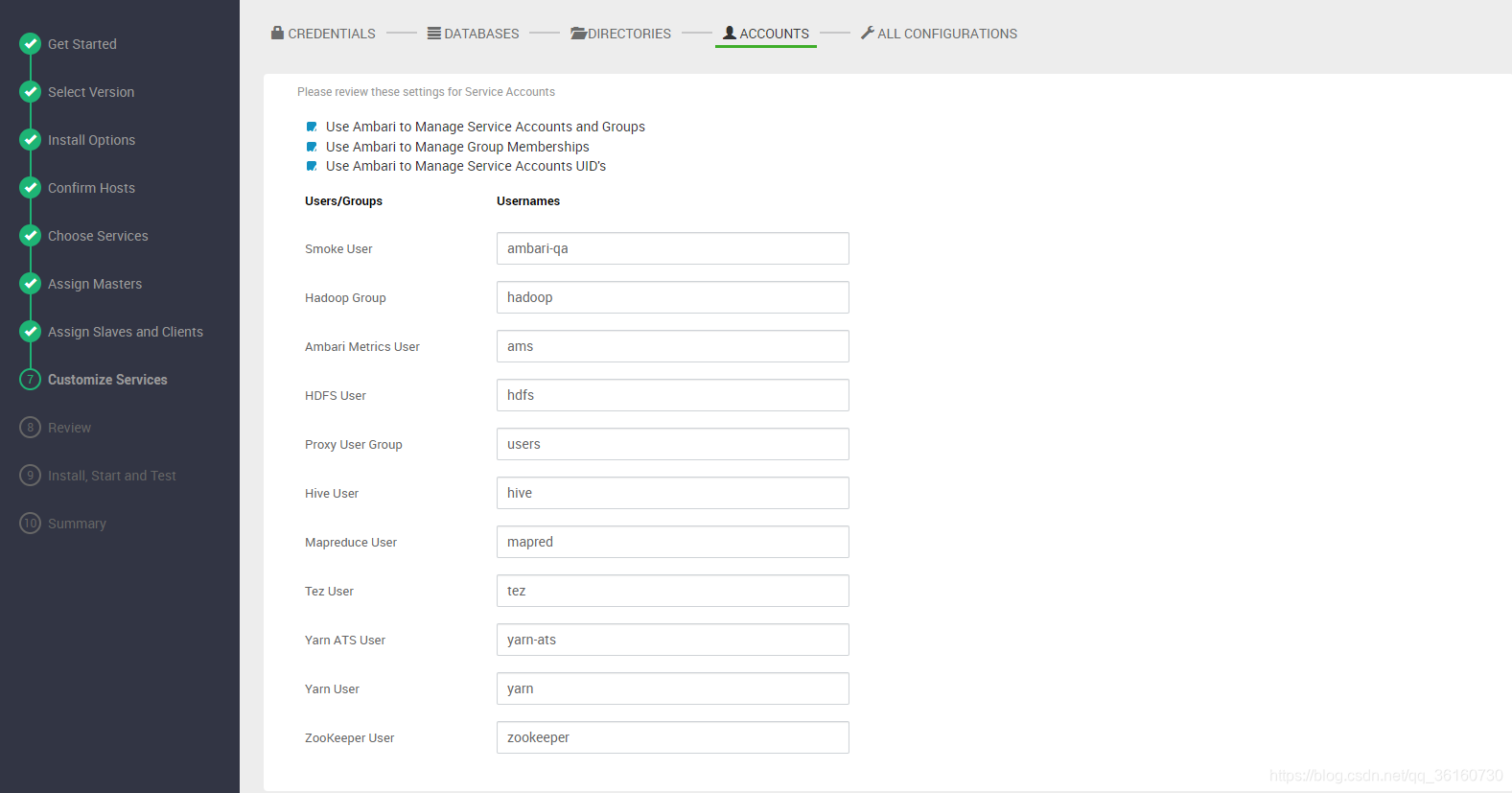Click the green checkmark for Install Options
This screenshot has width=1512, height=793.
[x=31, y=139]
